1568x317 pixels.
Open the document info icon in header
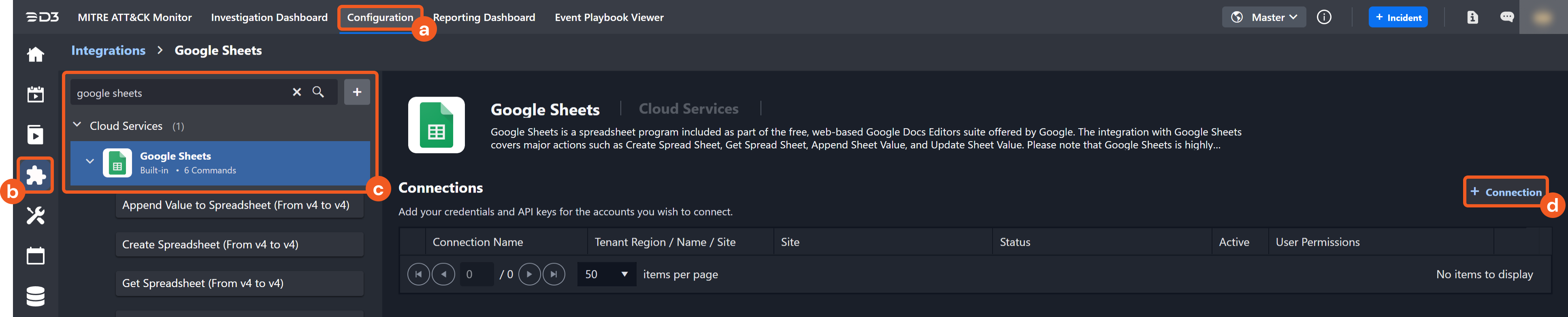pyautogui.click(x=1472, y=18)
